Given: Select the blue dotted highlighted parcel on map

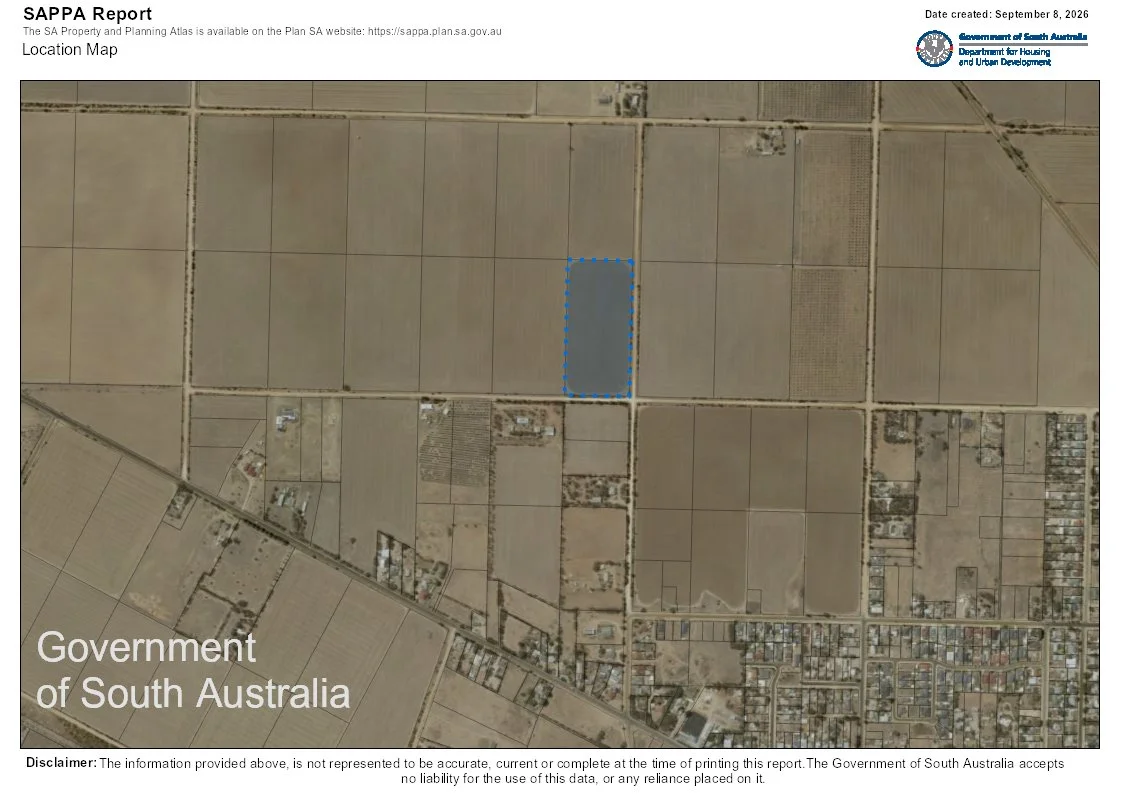Looking at the screenshot, I should pos(599,328).
